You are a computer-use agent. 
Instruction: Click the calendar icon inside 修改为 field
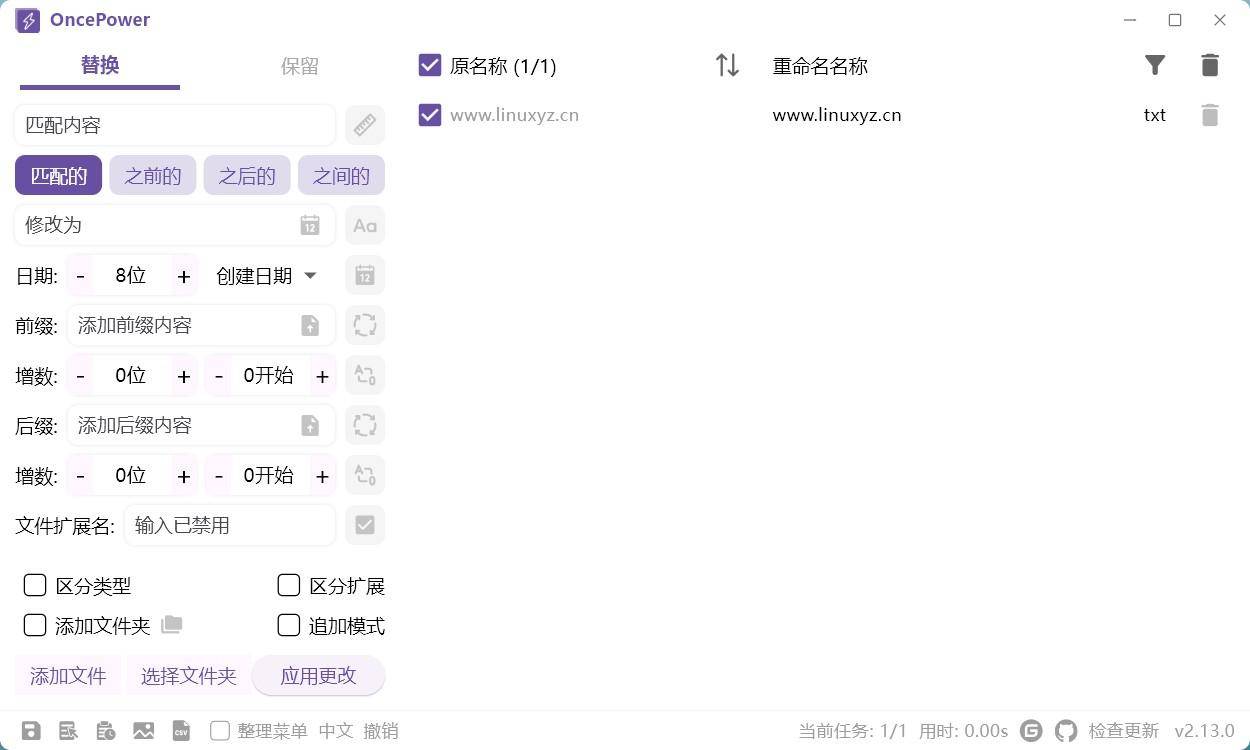click(310, 225)
